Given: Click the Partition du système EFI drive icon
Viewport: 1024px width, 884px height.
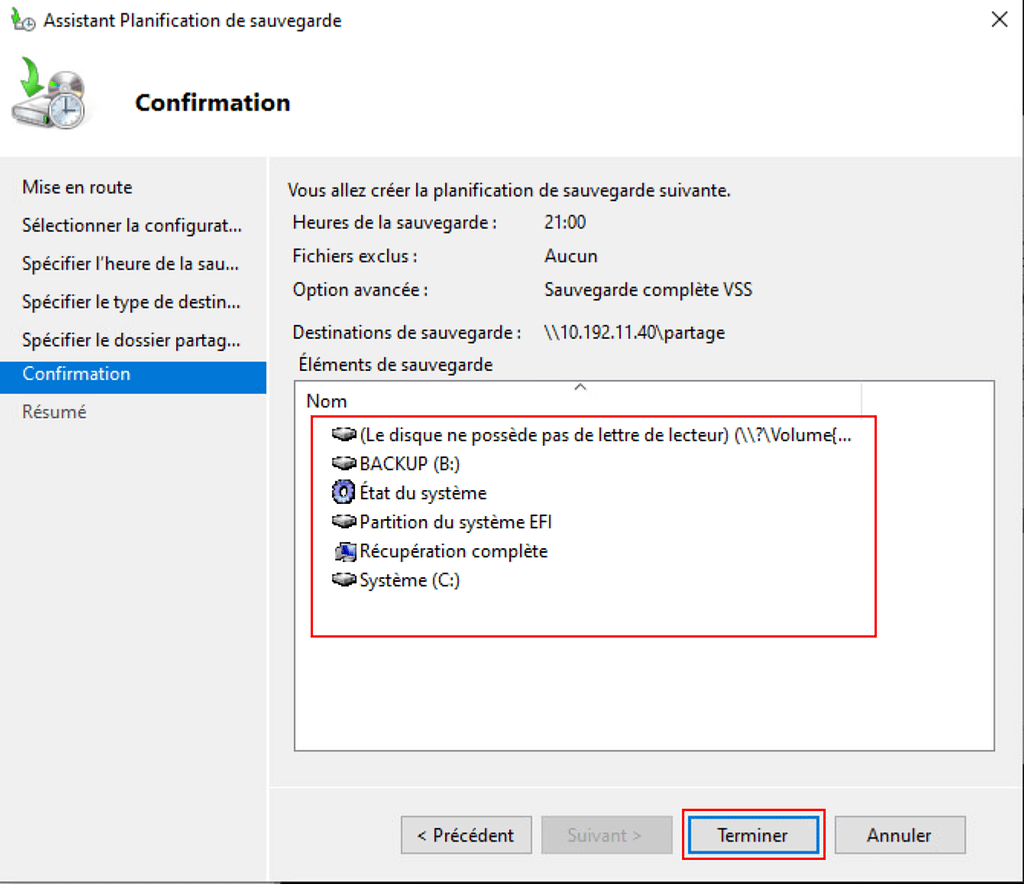Looking at the screenshot, I should tap(344, 522).
